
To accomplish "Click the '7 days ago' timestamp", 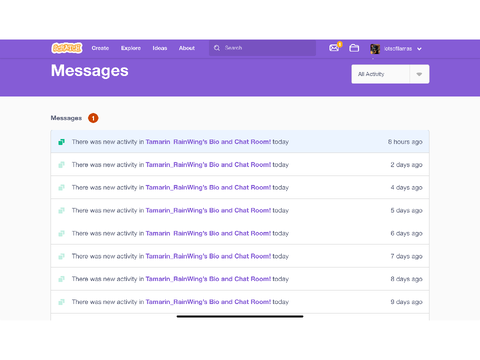I will pyautogui.click(x=406, y=256).
